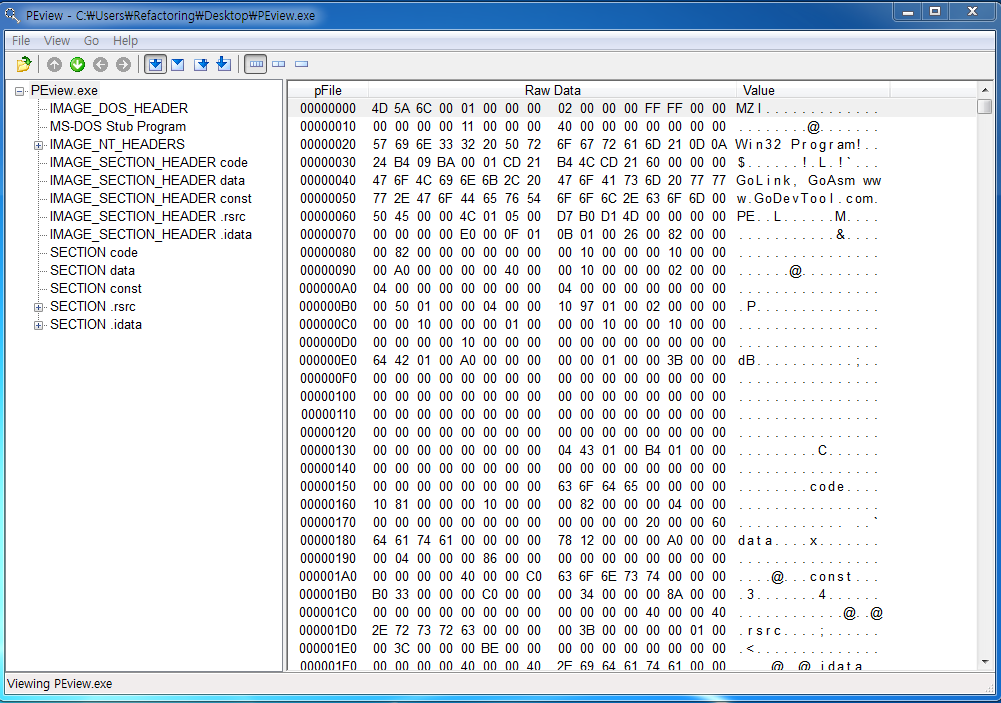Image resolution: width=1001 pixels, height=703 pixels.
Task: Click offset 00000020 row address
Action: [x=328, y=144]
